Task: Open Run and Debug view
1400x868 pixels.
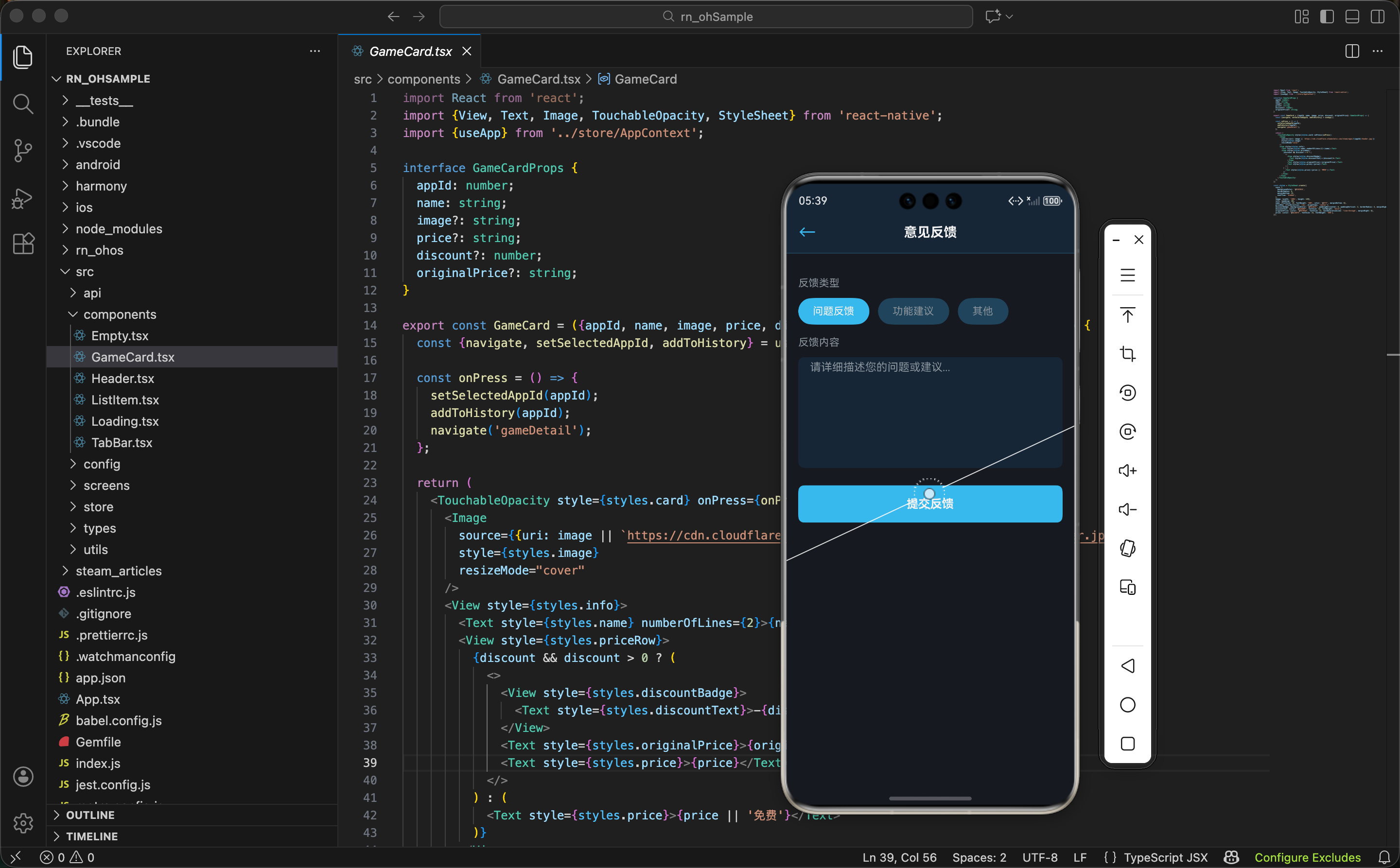Action: point(23,198)
